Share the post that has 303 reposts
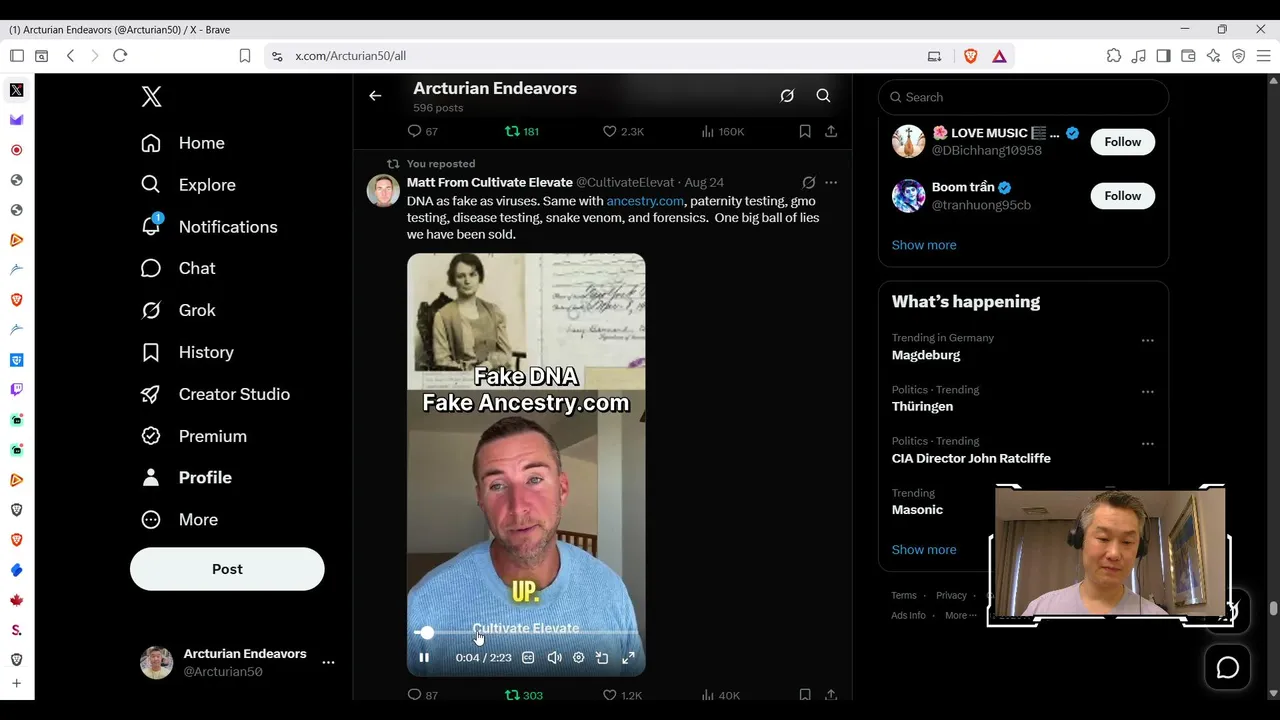The image size is (1280, 720). point(831,695)
